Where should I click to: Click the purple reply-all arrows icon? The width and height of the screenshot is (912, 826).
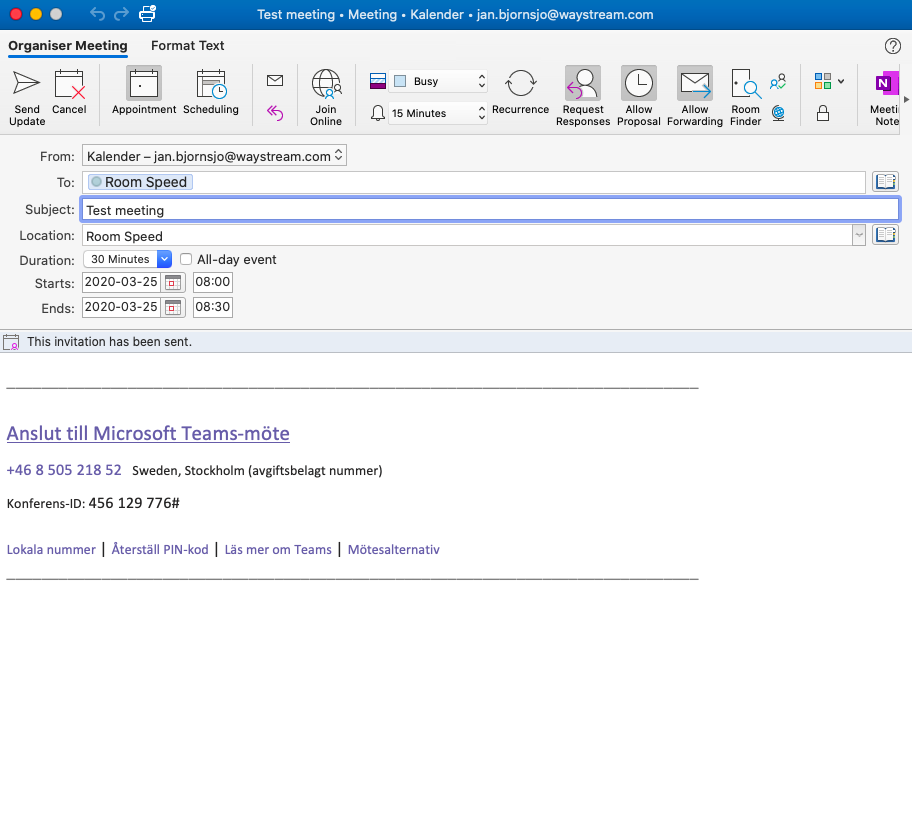coord(275,113)
